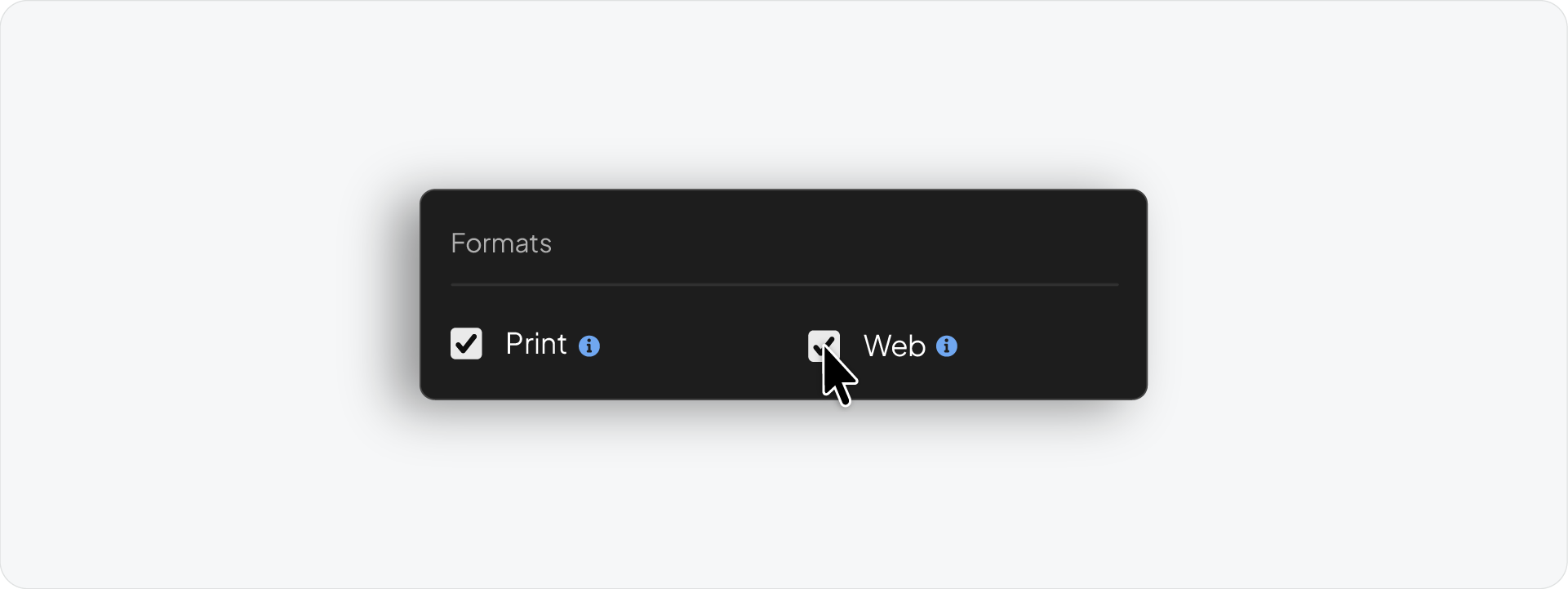
Task: Click the Web label text
Action: [895, 346]
